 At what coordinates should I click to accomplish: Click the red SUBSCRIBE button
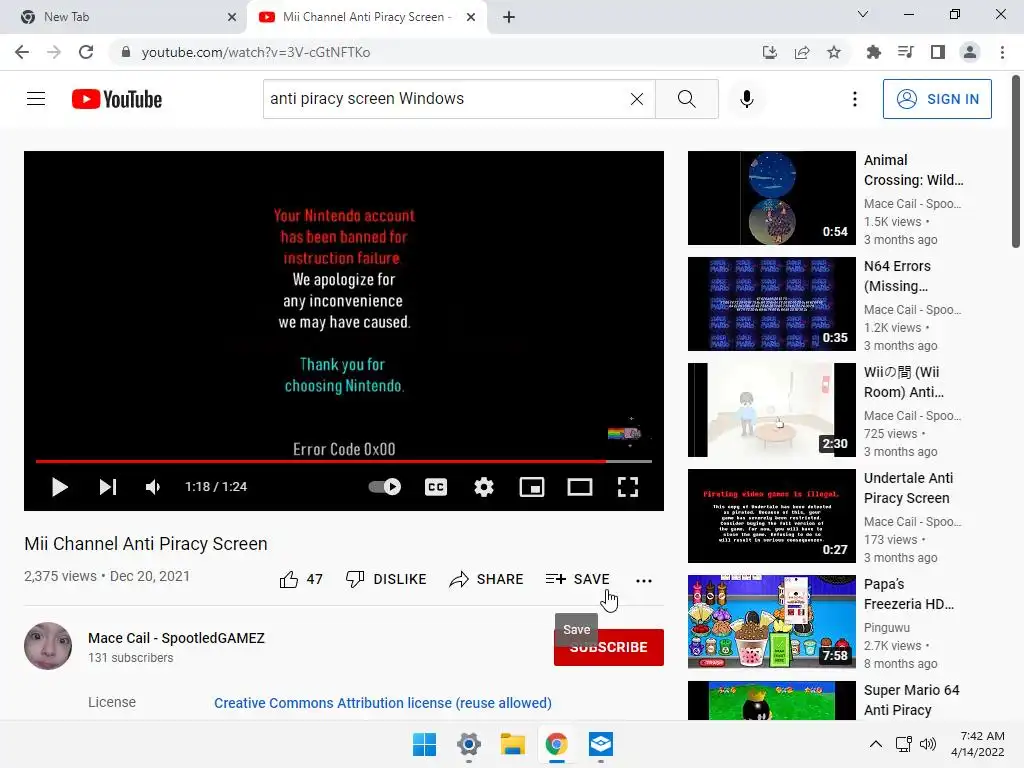[609, 647]
